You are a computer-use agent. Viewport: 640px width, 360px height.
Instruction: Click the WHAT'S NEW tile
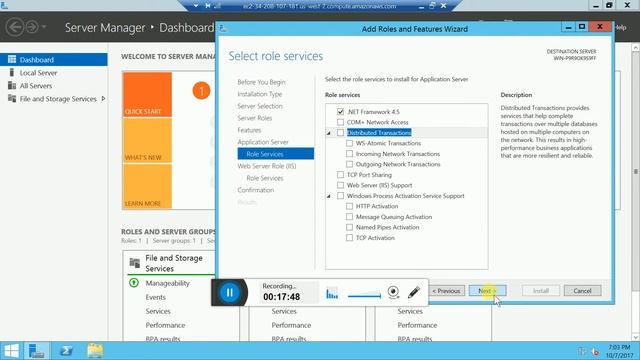pyautogui.click(x=147, y=140)
